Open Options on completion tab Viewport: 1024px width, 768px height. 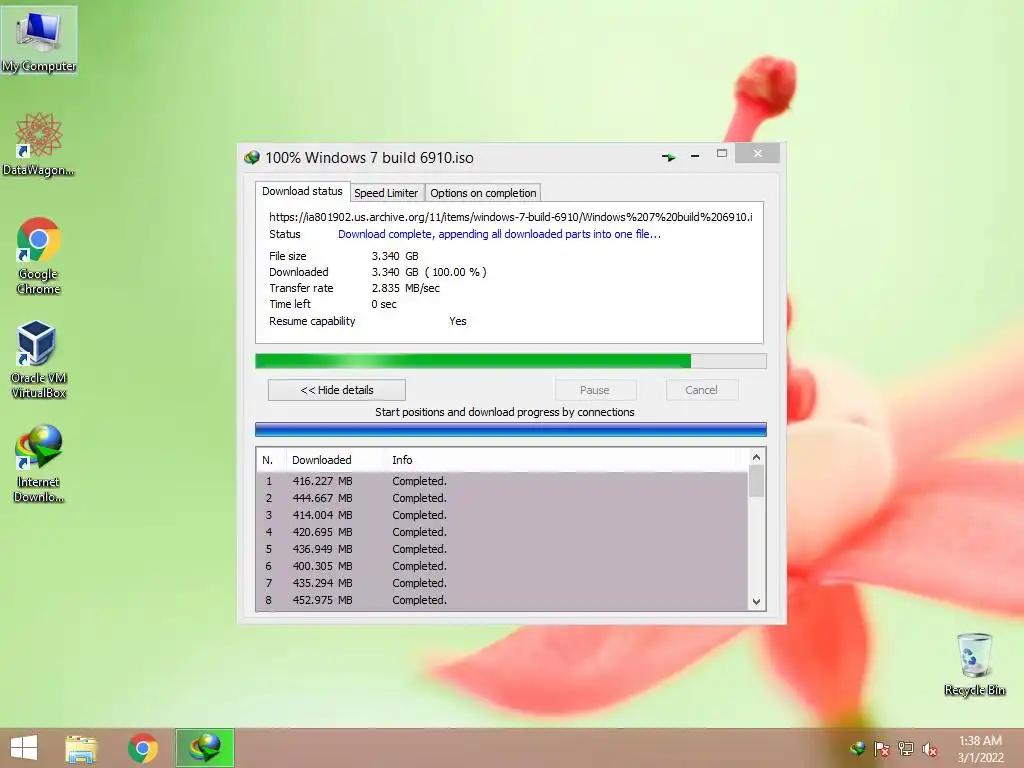[x=483, y=193]
